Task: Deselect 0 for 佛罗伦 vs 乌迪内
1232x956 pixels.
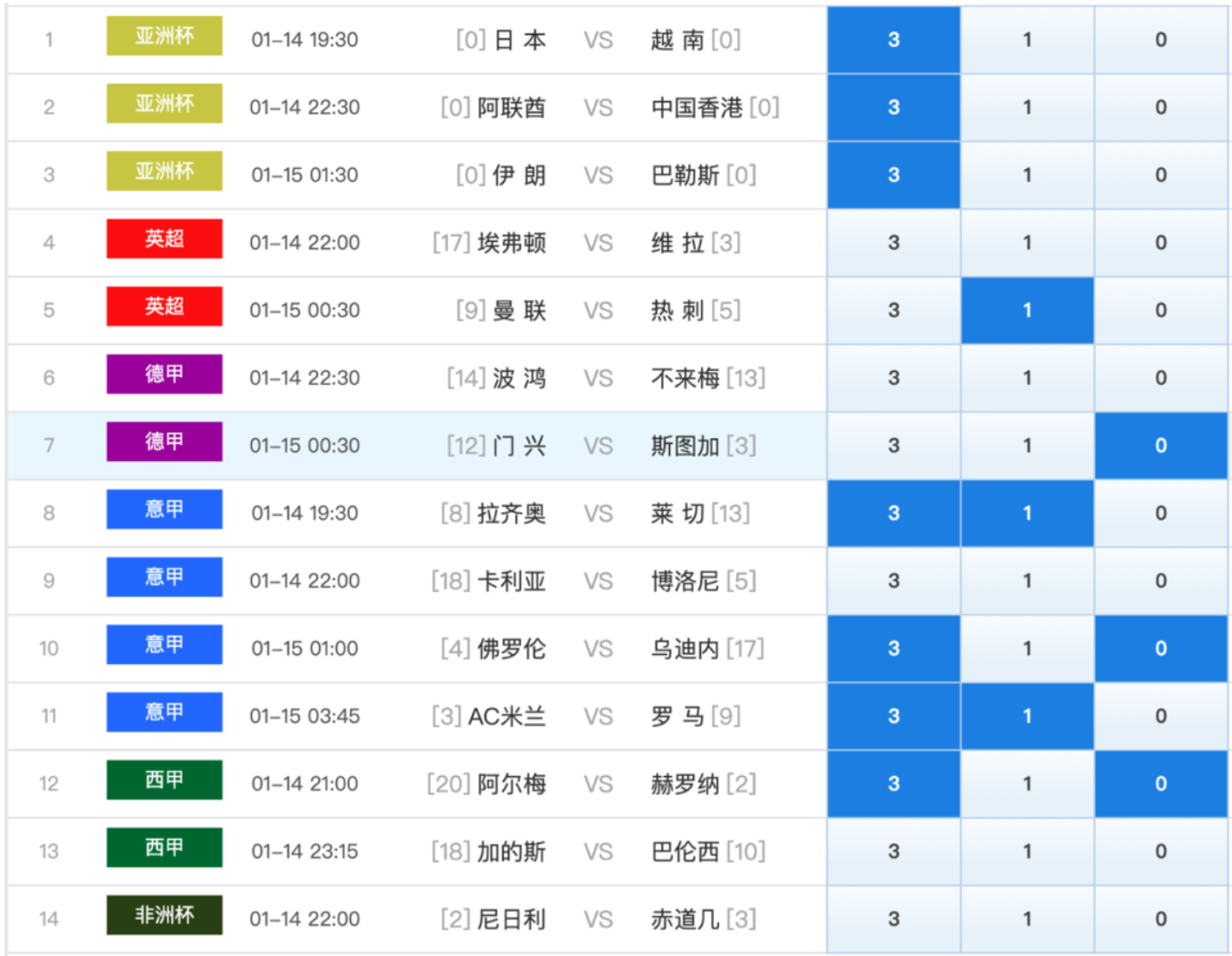Action: (x=1161, y=649)
